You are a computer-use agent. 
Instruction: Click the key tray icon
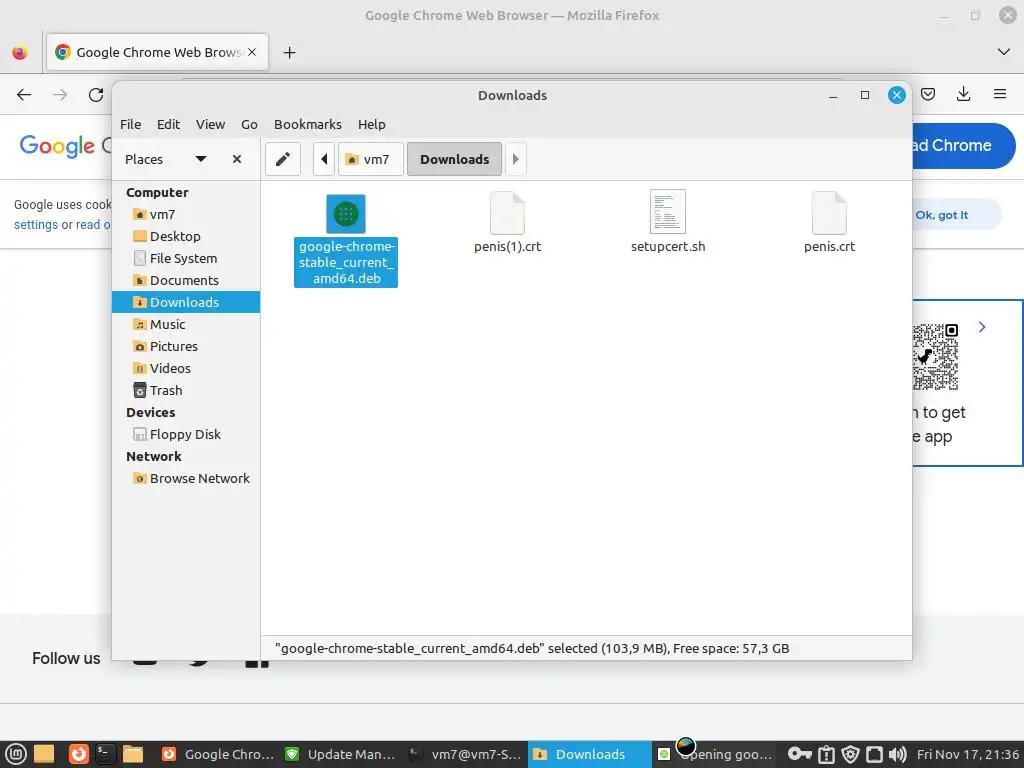[x=799, y=754]
